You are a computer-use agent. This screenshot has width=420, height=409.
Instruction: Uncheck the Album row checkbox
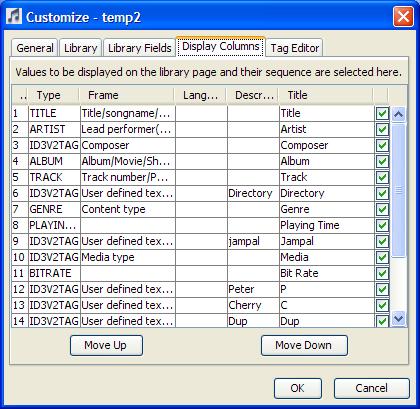point(382,162)
